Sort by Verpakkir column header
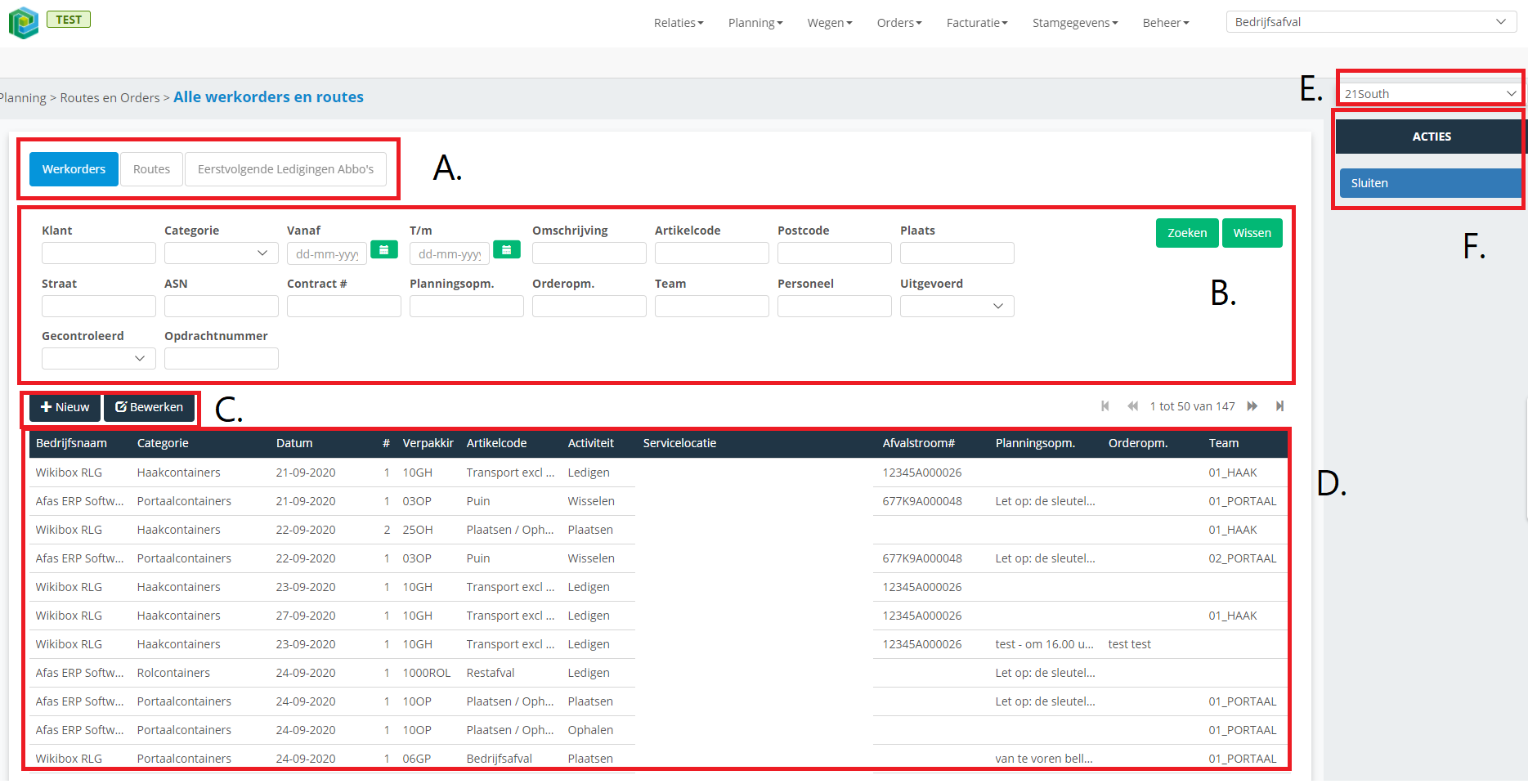 click(x=428, y=443)
